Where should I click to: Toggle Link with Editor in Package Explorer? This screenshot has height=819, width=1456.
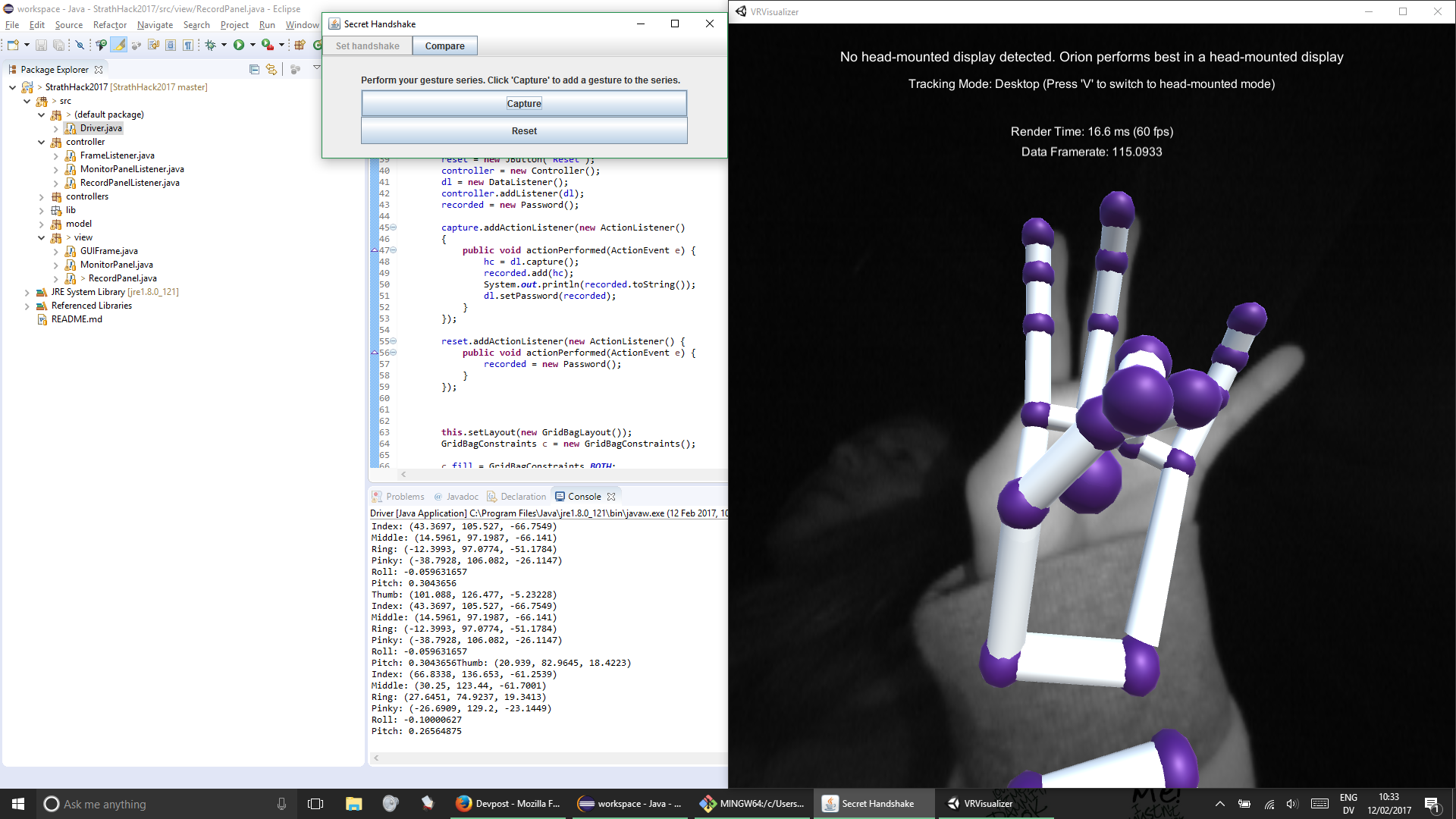click(271, 70)
